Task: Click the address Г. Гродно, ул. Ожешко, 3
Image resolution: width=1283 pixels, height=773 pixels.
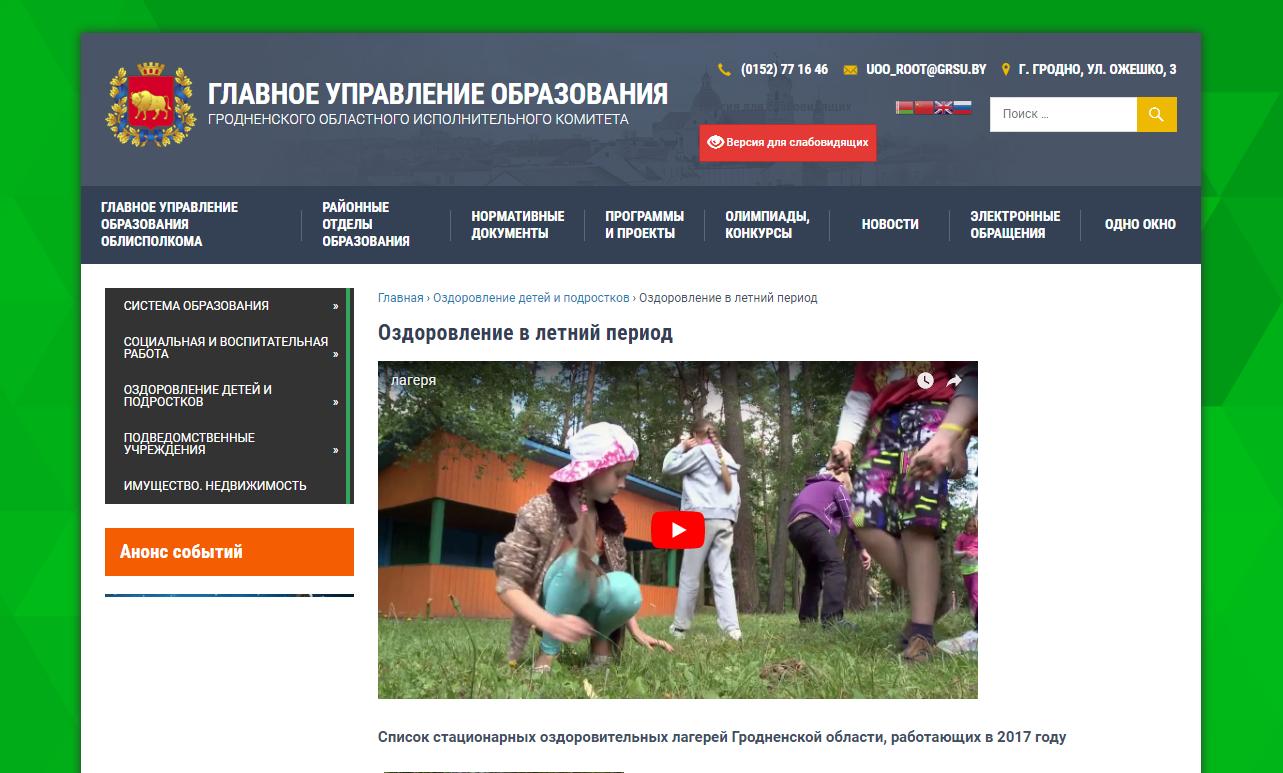Action: click(1097, 70)
